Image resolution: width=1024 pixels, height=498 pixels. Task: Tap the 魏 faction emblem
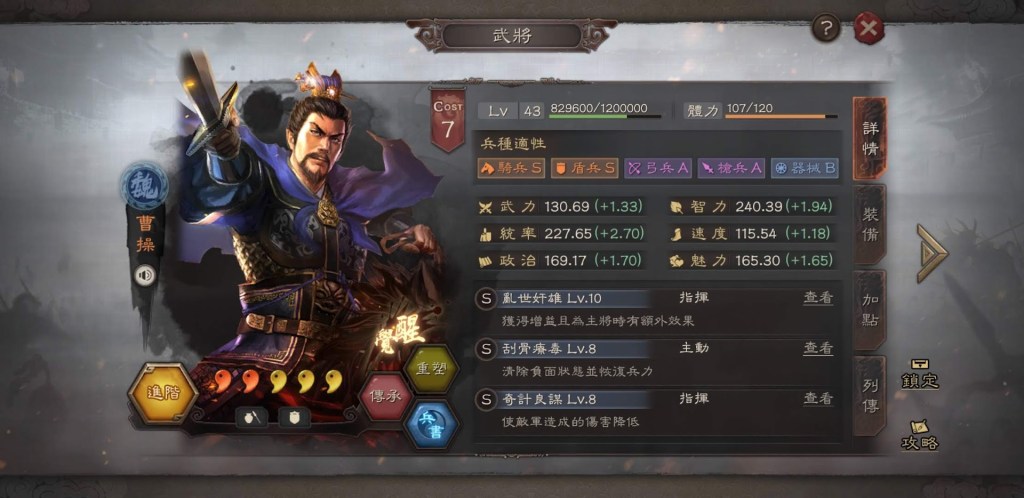point(144,187)
